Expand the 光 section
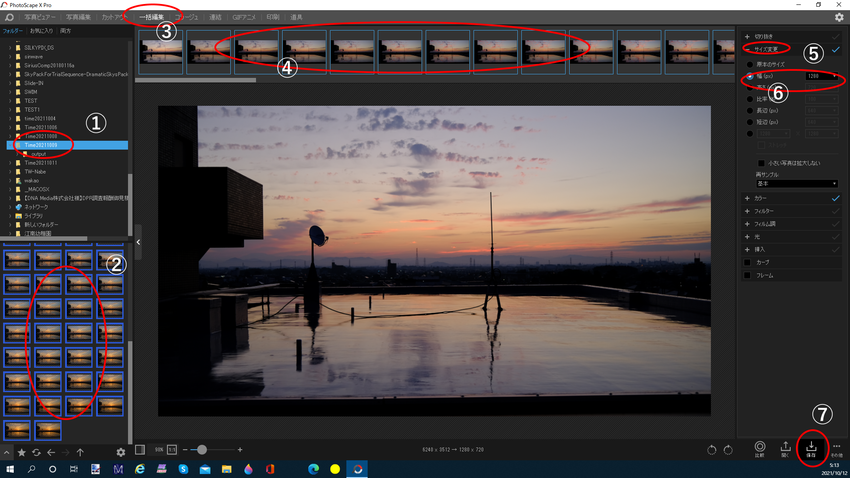Viewport: 850px width, 478px height. 747,237
